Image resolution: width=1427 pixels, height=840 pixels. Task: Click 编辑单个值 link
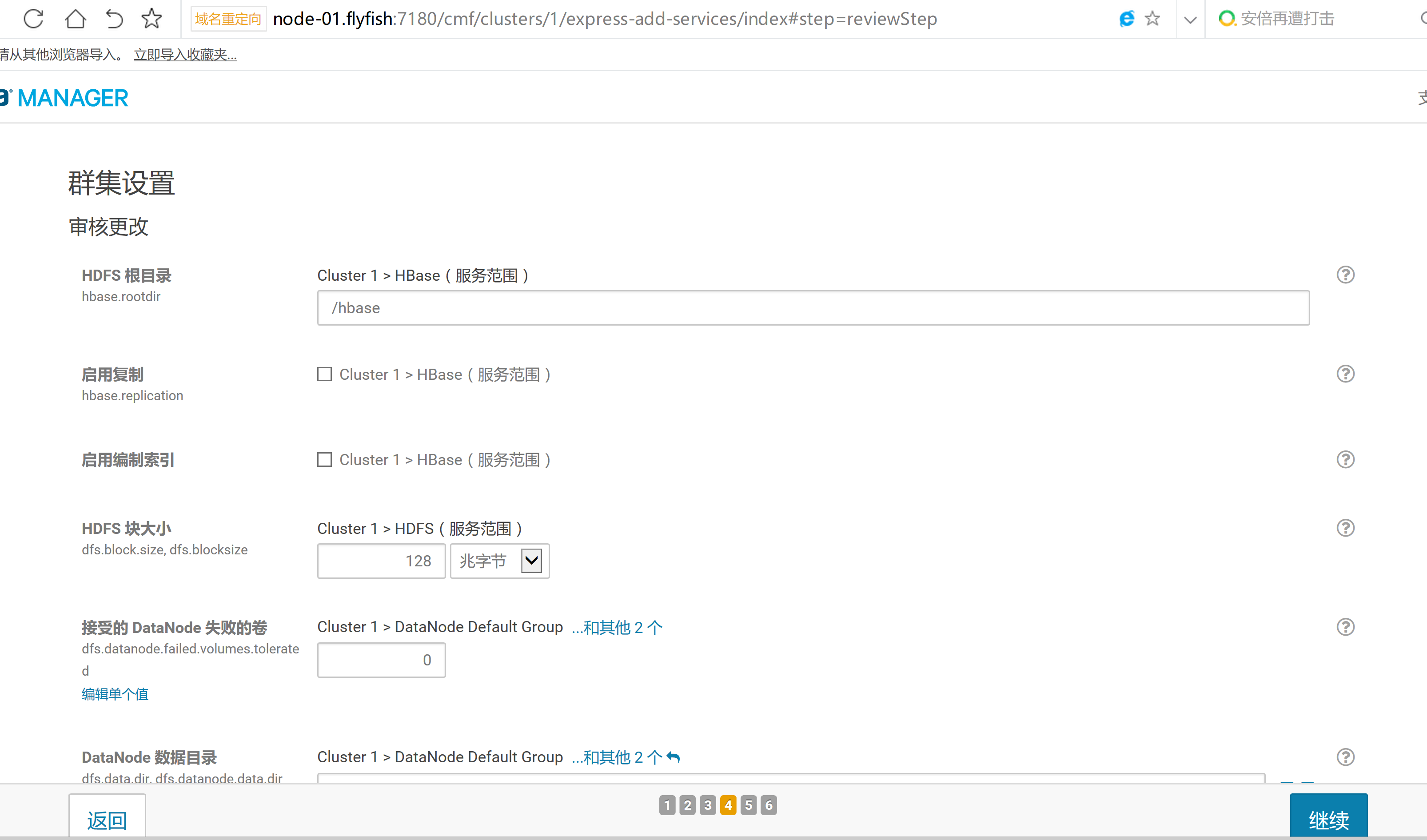pos(115,694)
